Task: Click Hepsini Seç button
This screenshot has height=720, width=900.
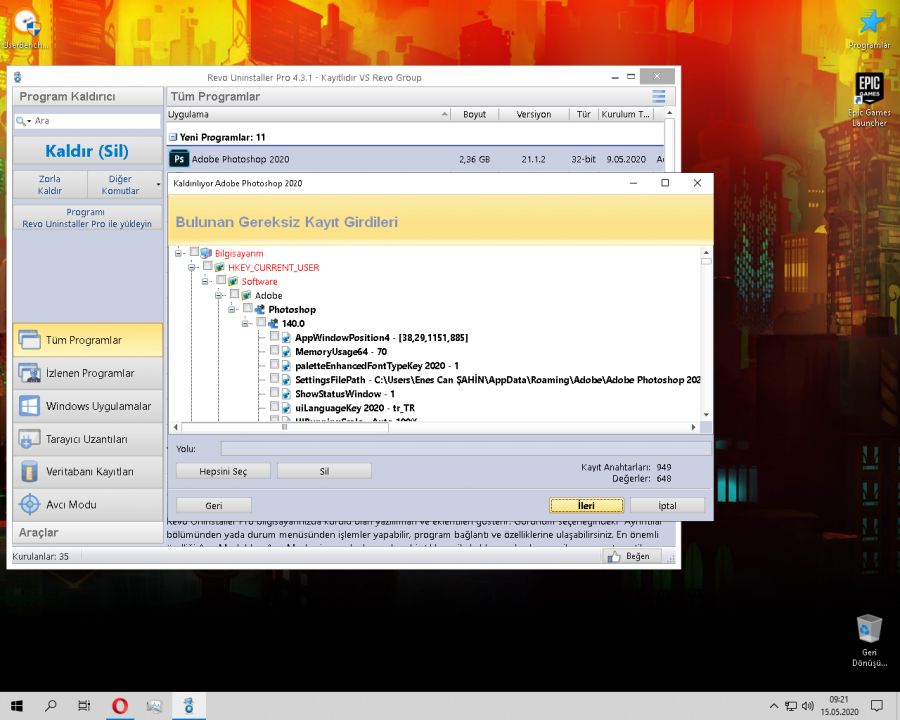Action: [224, 471]
